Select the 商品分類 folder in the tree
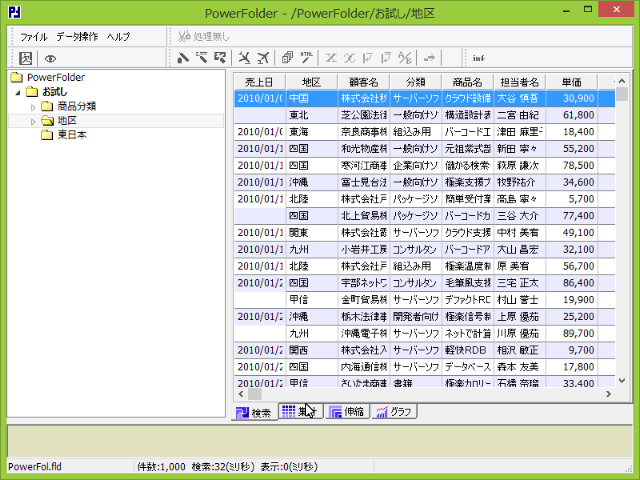The image size is (640, 480). click(69, 106)
